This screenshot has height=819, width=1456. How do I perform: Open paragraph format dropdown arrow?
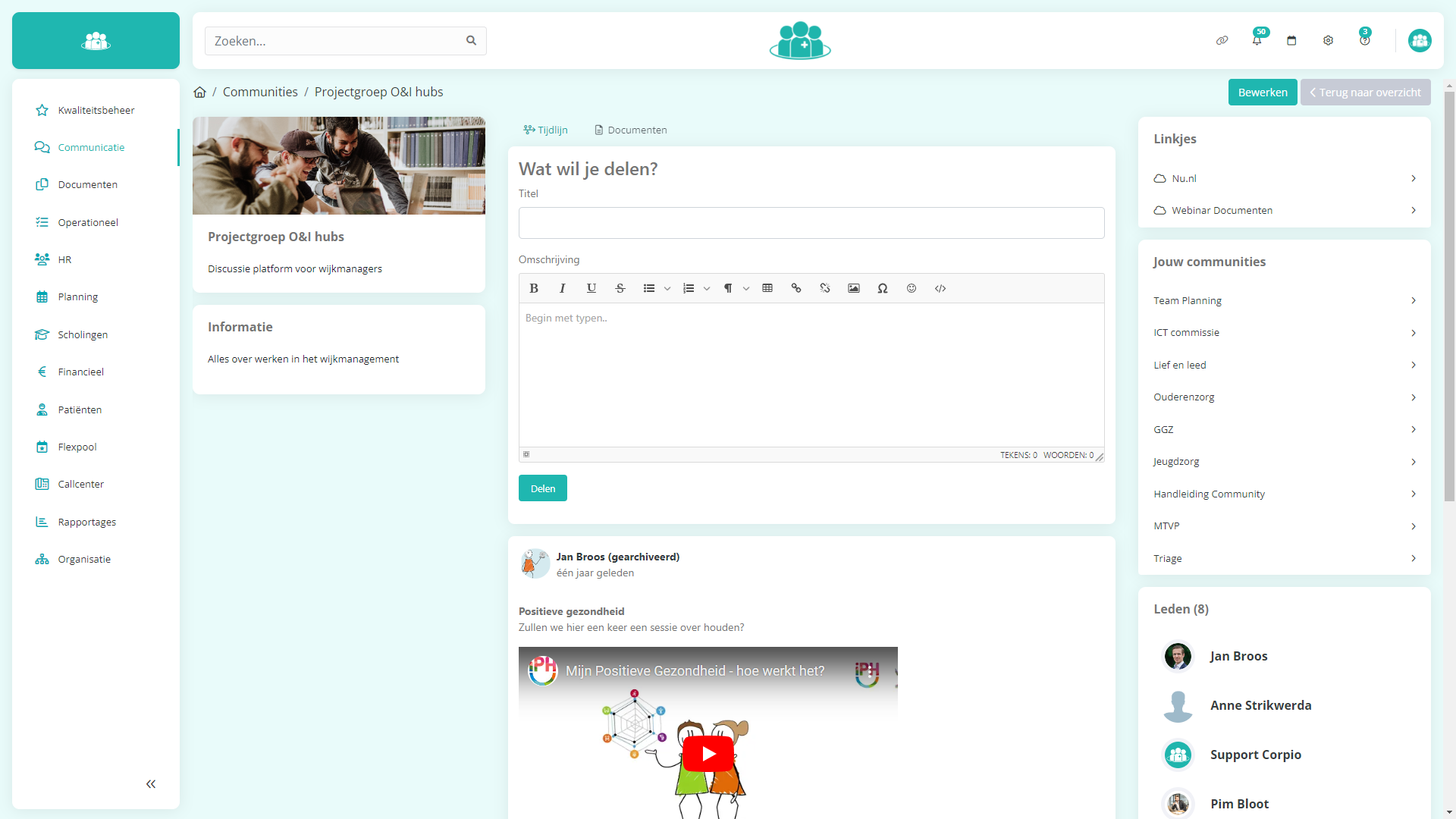coord(746,288)
